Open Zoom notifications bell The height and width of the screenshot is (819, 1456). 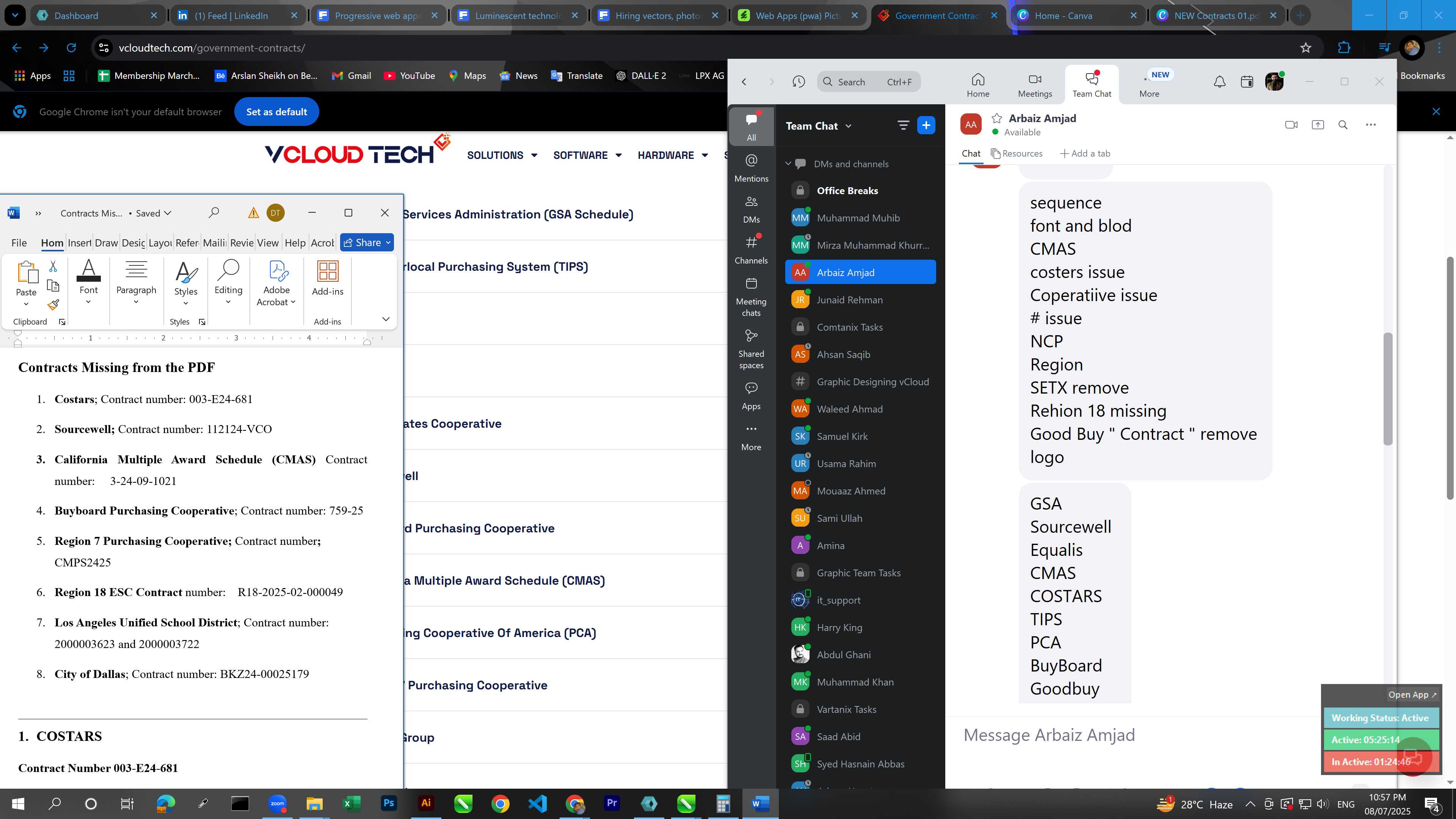pos(1220,82)
